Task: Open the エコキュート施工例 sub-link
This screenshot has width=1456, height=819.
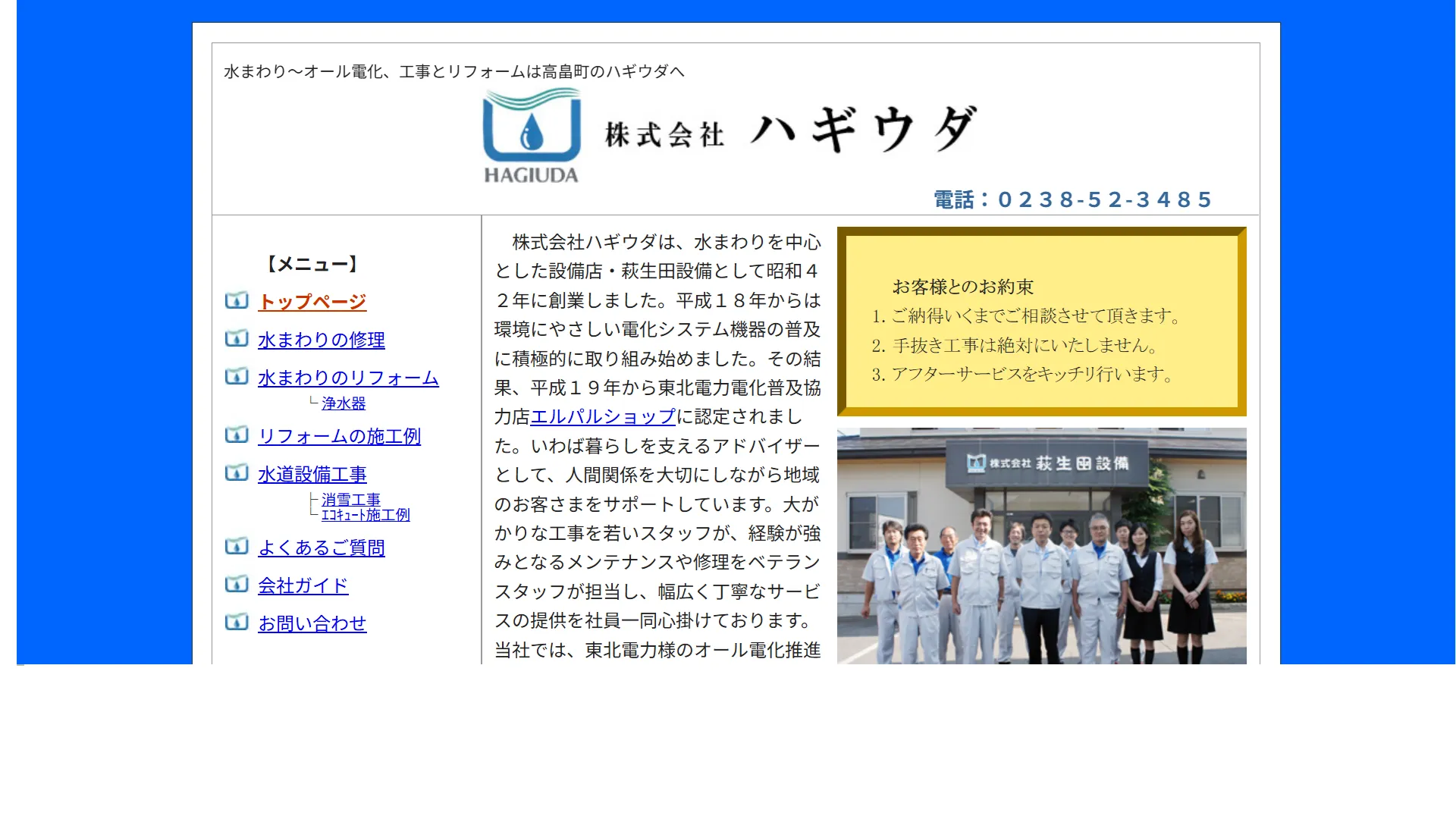Action: click(x=366, y=515)
